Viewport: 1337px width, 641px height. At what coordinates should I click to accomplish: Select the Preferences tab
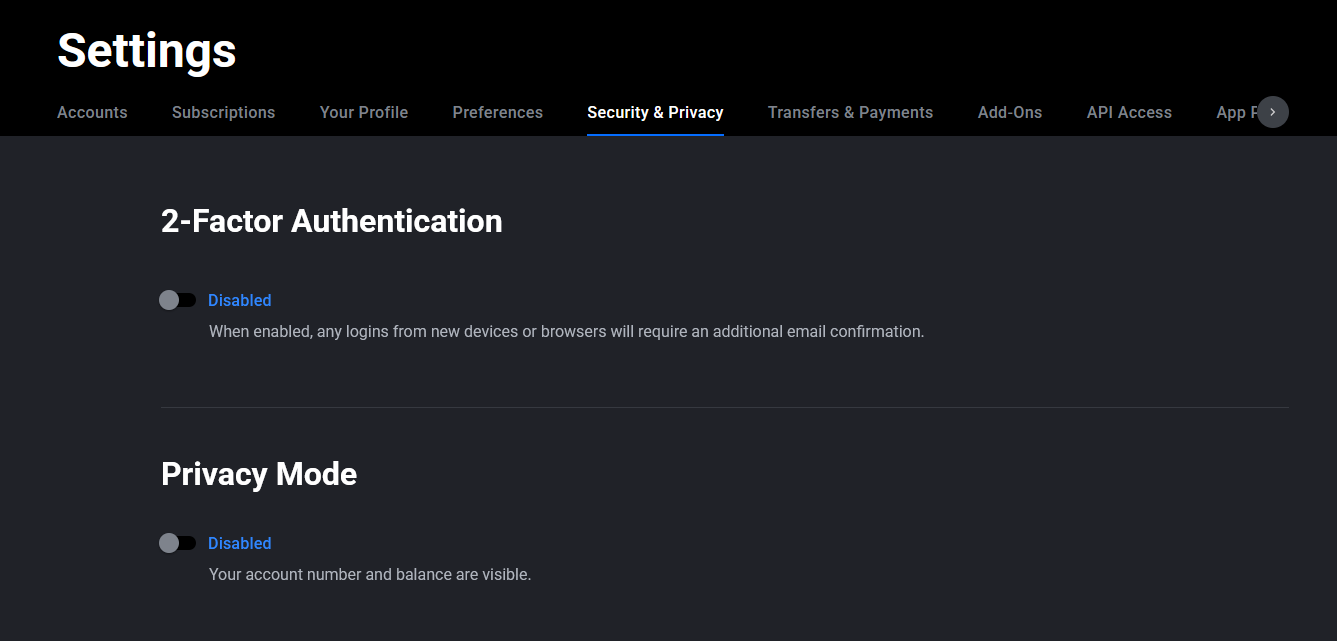coord(498,112)
